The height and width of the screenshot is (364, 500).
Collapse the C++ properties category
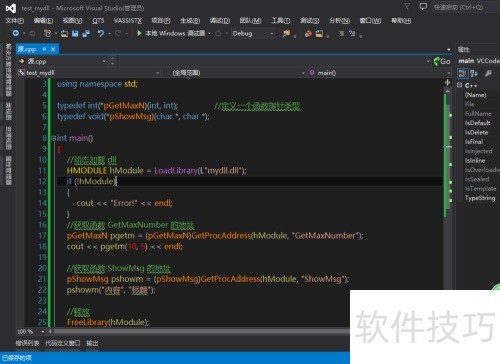(459, 85)
